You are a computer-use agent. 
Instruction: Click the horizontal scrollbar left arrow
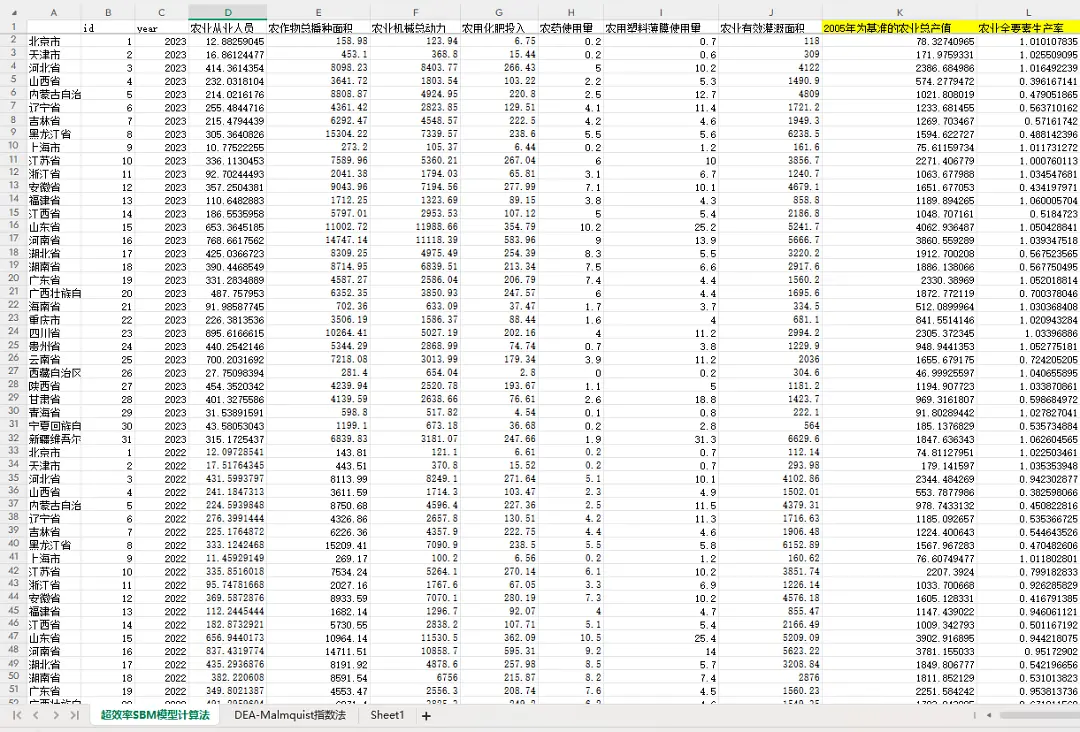pyautogui.click(x=989, y=715)
